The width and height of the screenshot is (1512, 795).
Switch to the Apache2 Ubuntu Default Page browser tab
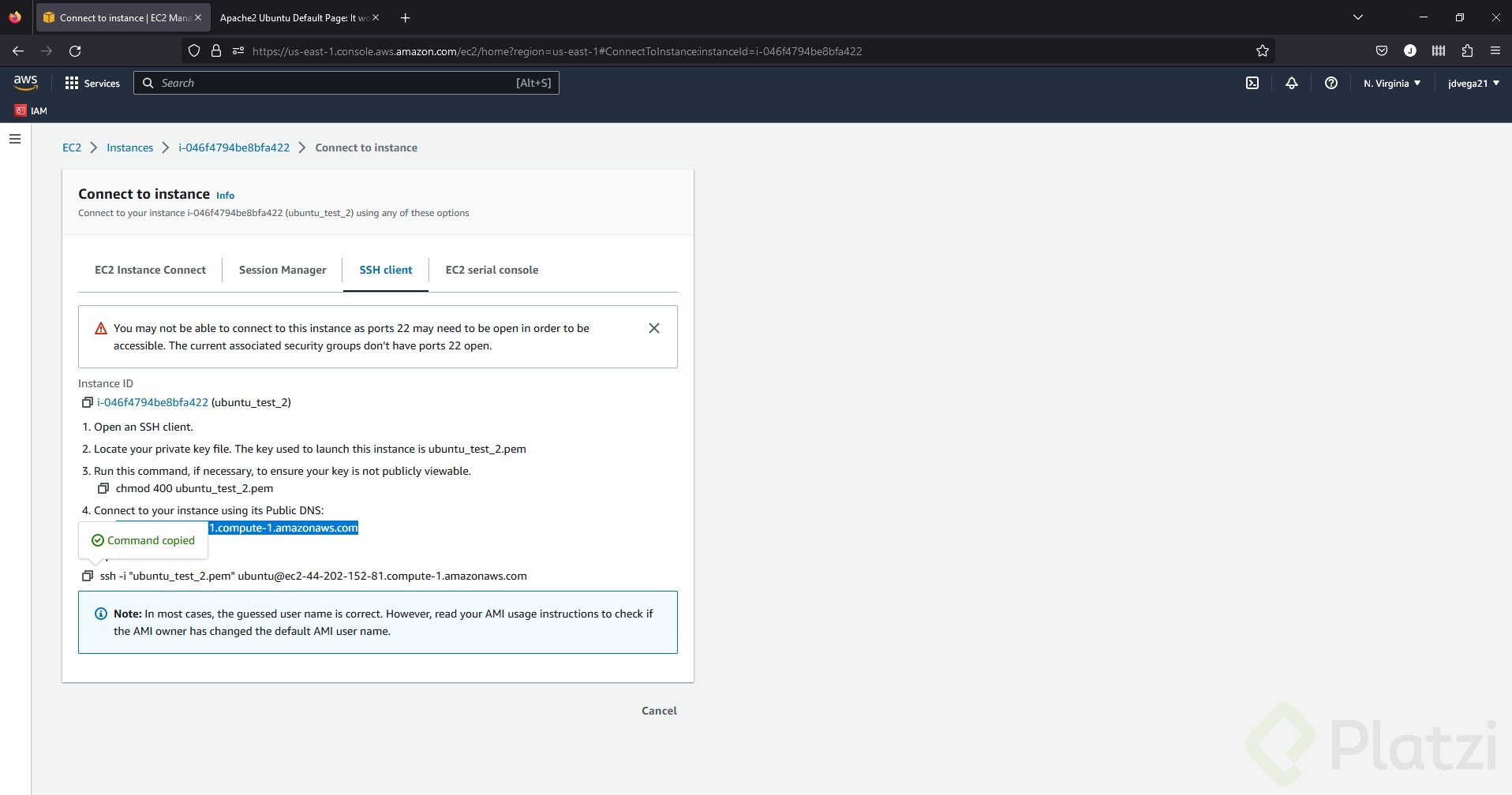coord(292,17)
